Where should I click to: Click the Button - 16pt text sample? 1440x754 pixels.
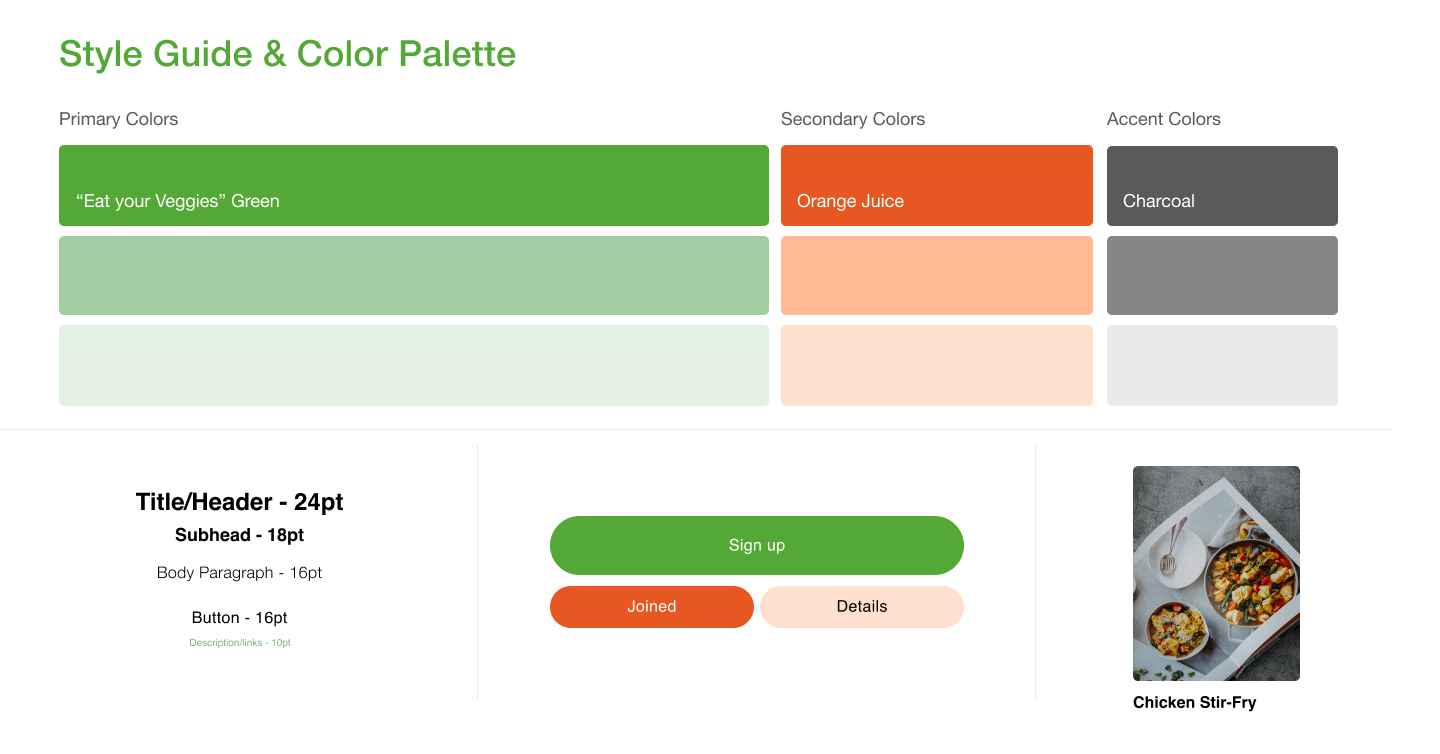click(240, 618)
